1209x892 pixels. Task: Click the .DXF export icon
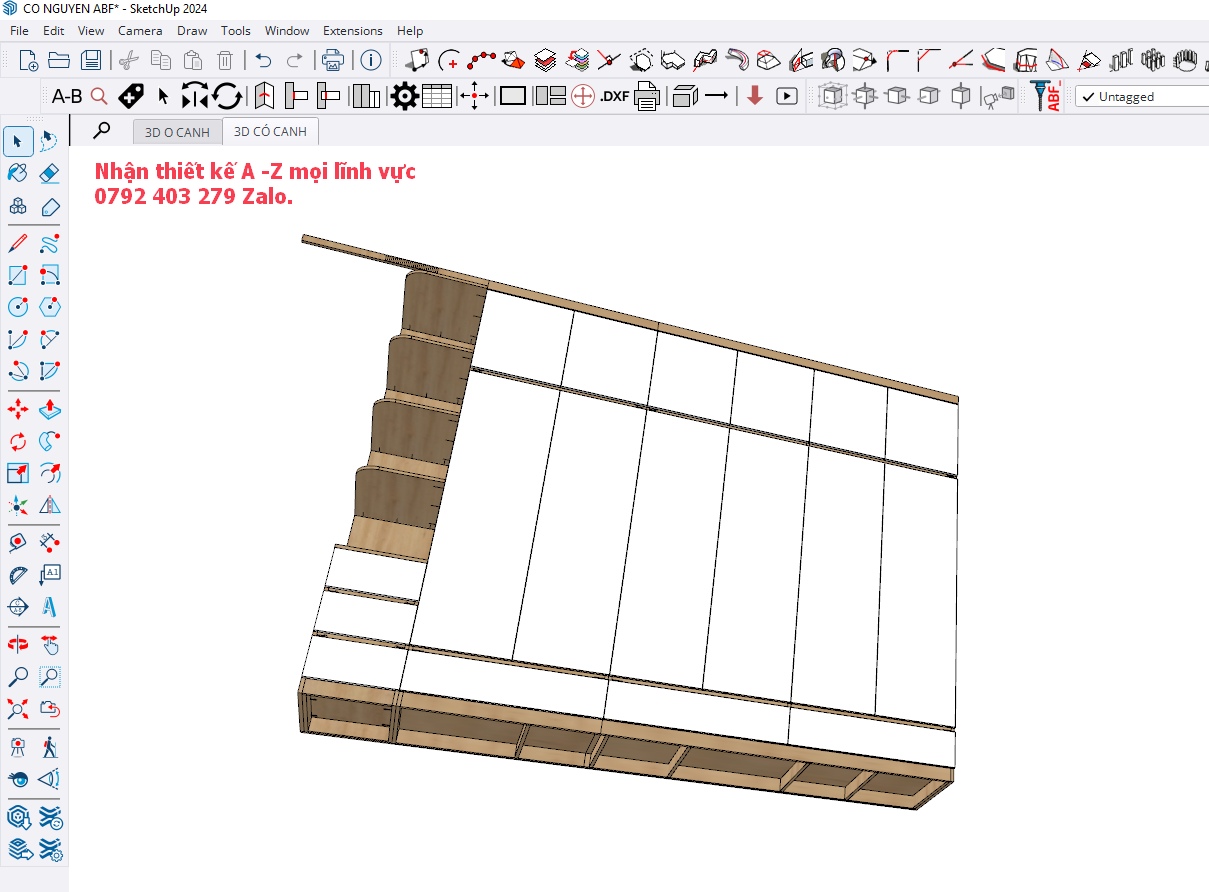click(614, 97)
